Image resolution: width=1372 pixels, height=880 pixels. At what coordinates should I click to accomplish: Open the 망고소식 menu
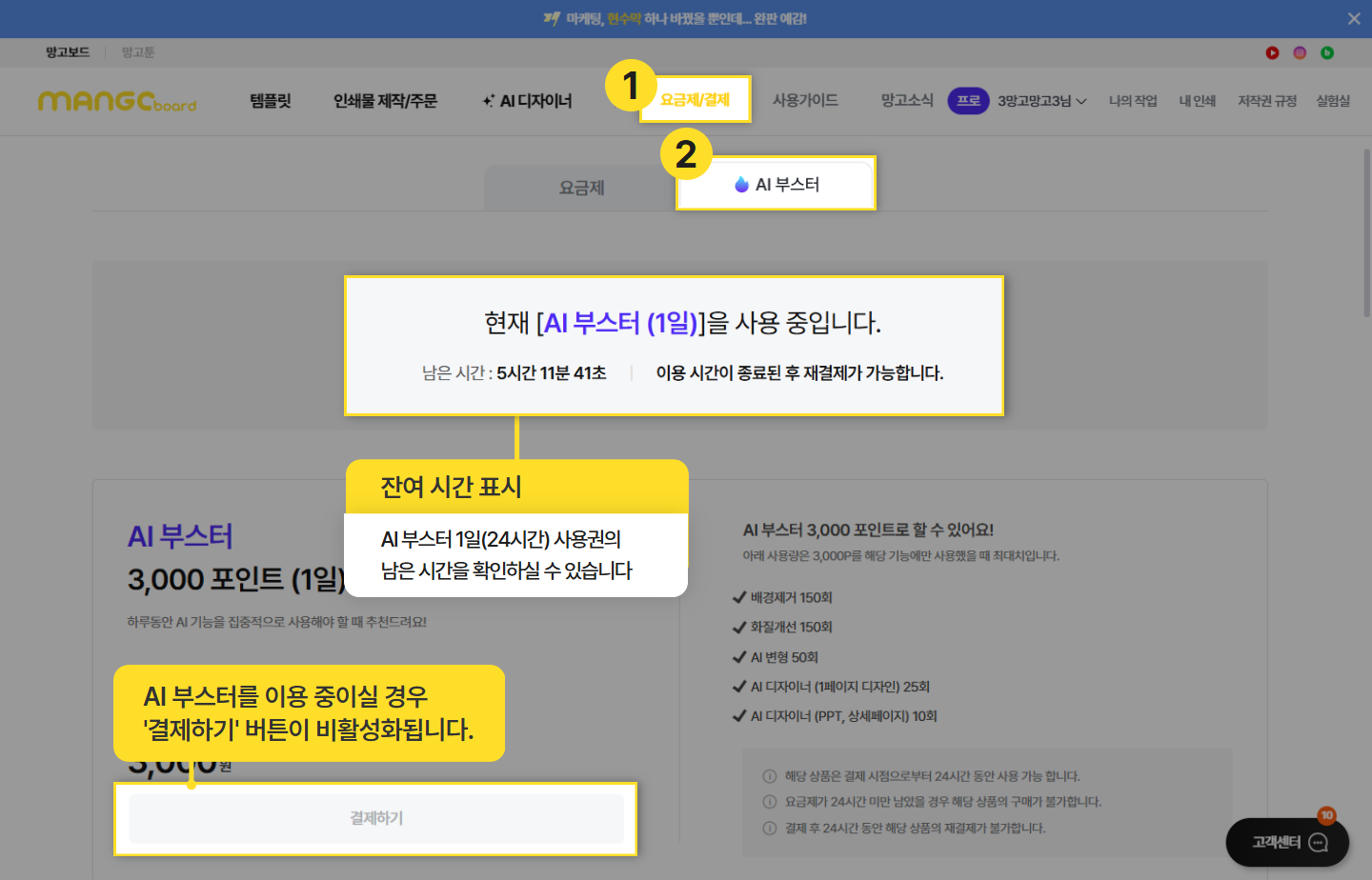(x=907, y=100)
